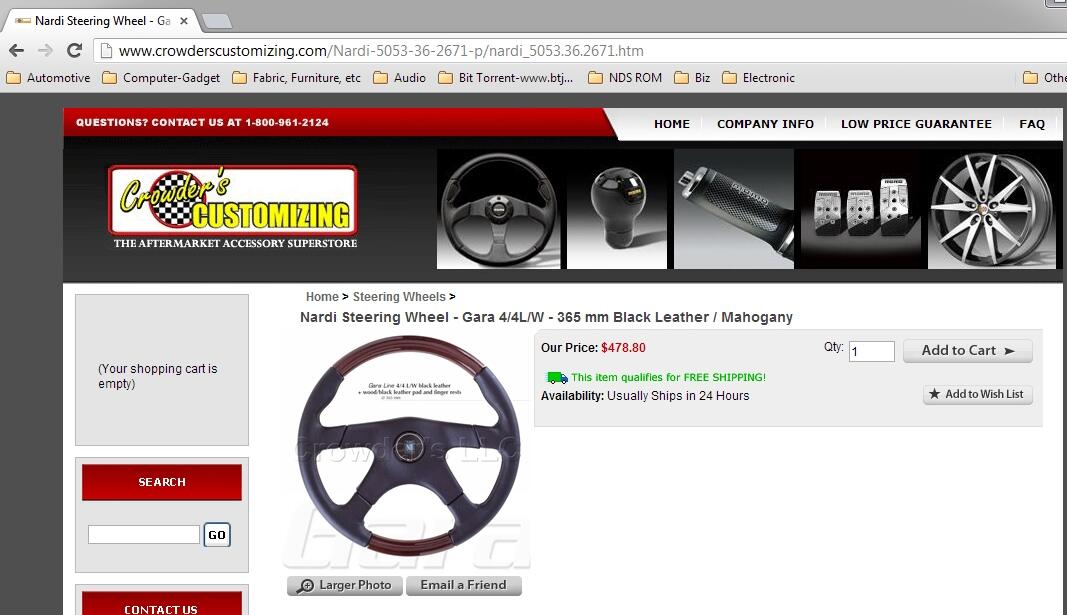Viewport: 1067px width, 615px height.
Task: Open a new browser tab
Action: coord(217,22)
